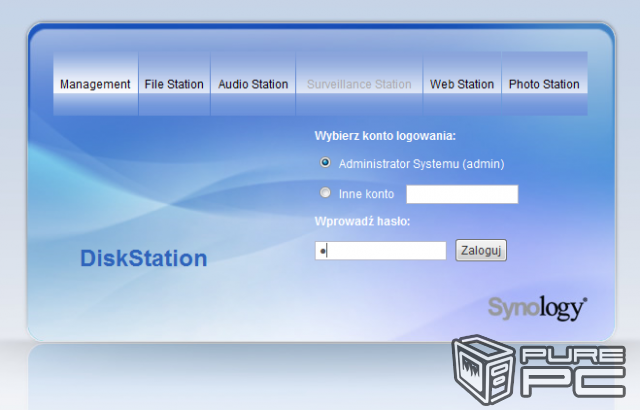This screenshot has width=640, height=410.
Task: Focus the Inne konto username field
Action: coord(462,194)
